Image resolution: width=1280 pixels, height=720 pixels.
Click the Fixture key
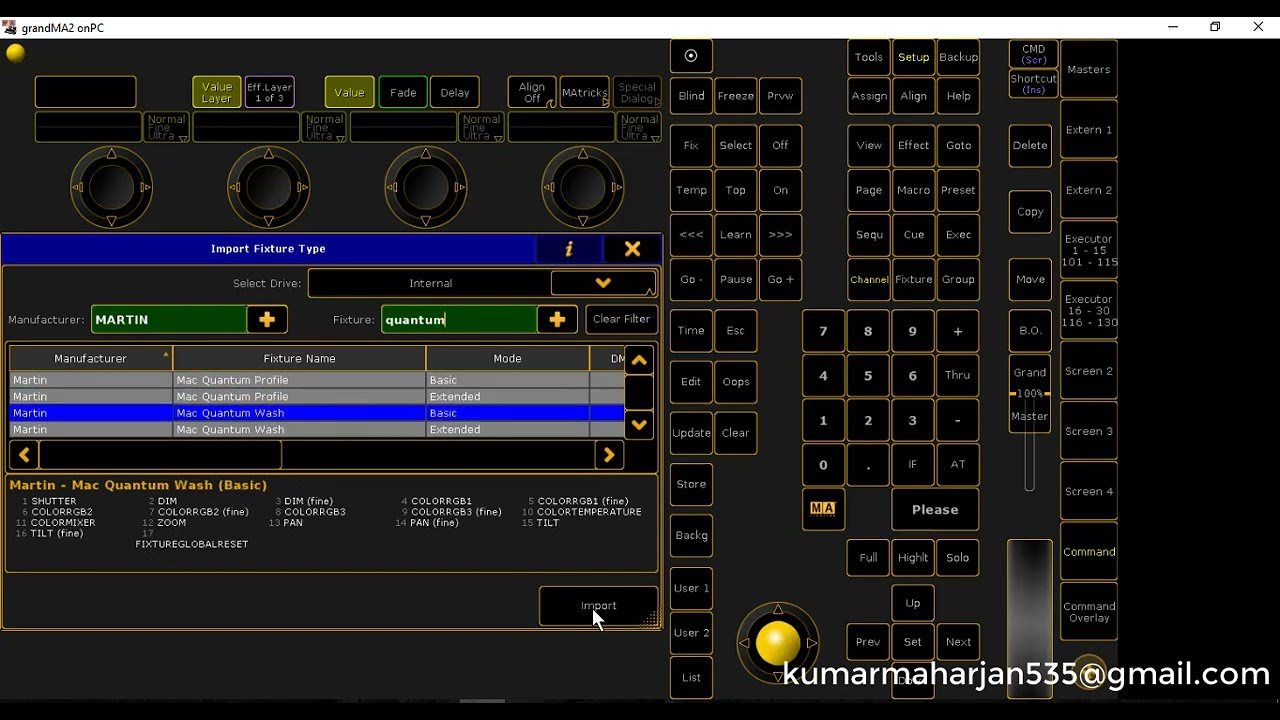pos(913,279)
